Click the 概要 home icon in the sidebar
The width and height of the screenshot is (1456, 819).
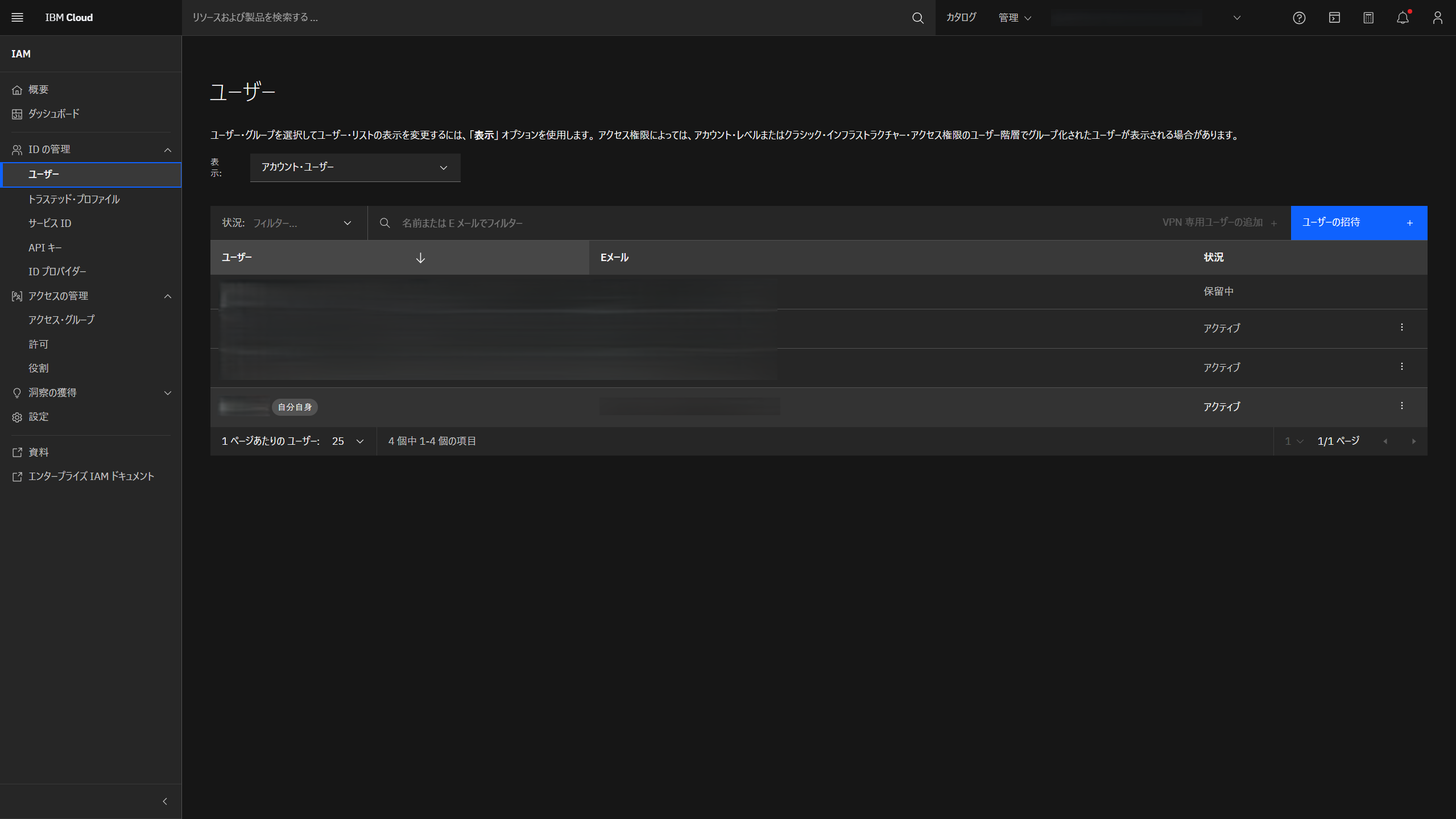click(x=17, y=89)
